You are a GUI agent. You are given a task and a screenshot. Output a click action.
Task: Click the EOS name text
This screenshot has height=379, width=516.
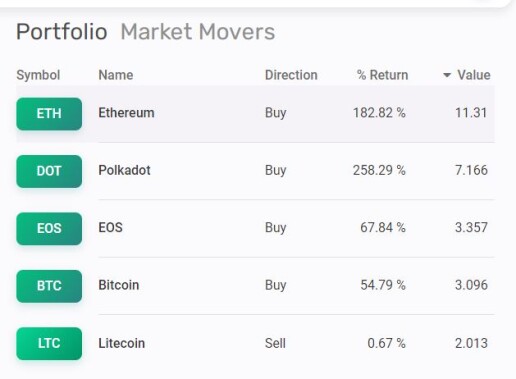click(110, 228)
